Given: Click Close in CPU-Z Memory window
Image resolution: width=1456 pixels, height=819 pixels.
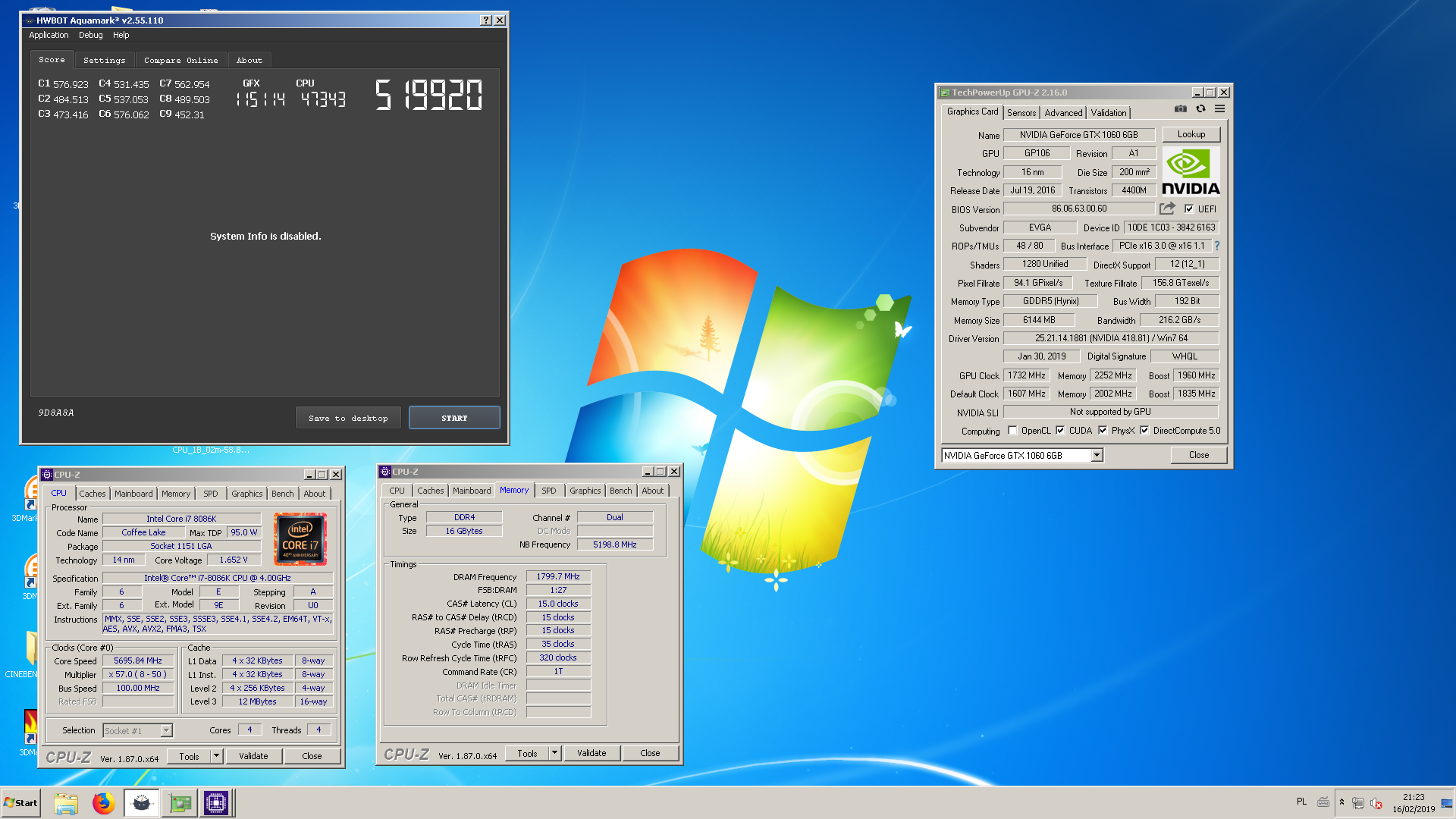Looking at the screenshot, I should pos(650,753).
